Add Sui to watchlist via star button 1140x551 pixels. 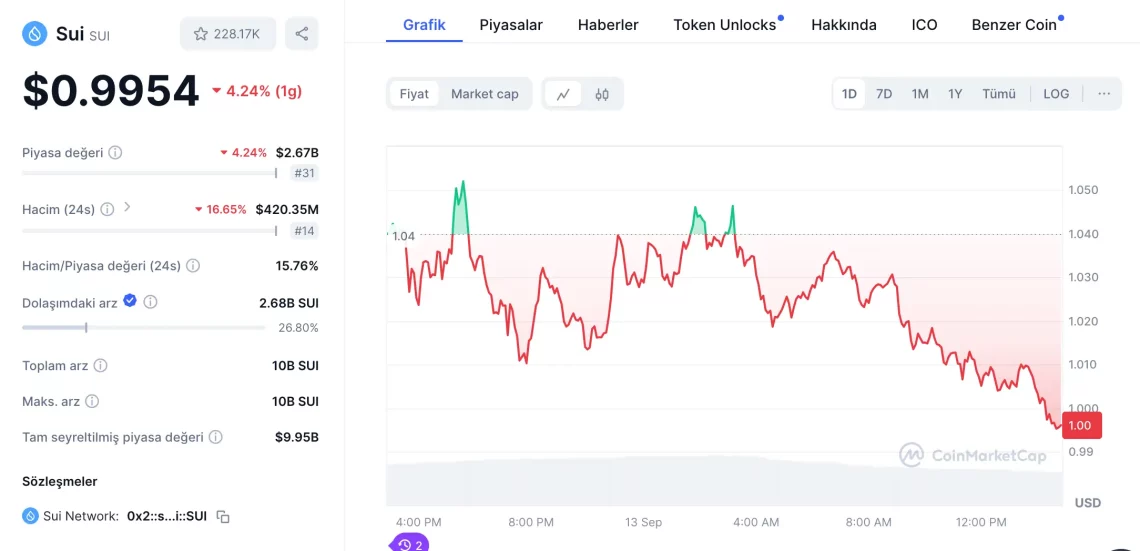pyautogui.click(x=228, y=33)
